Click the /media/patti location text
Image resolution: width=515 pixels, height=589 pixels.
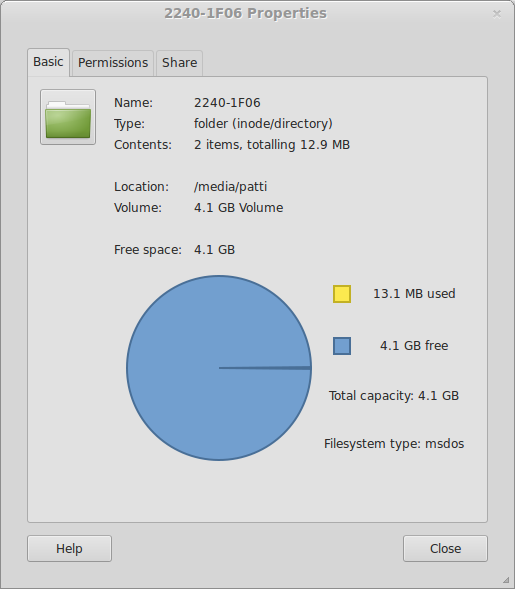tap(230, 187)
